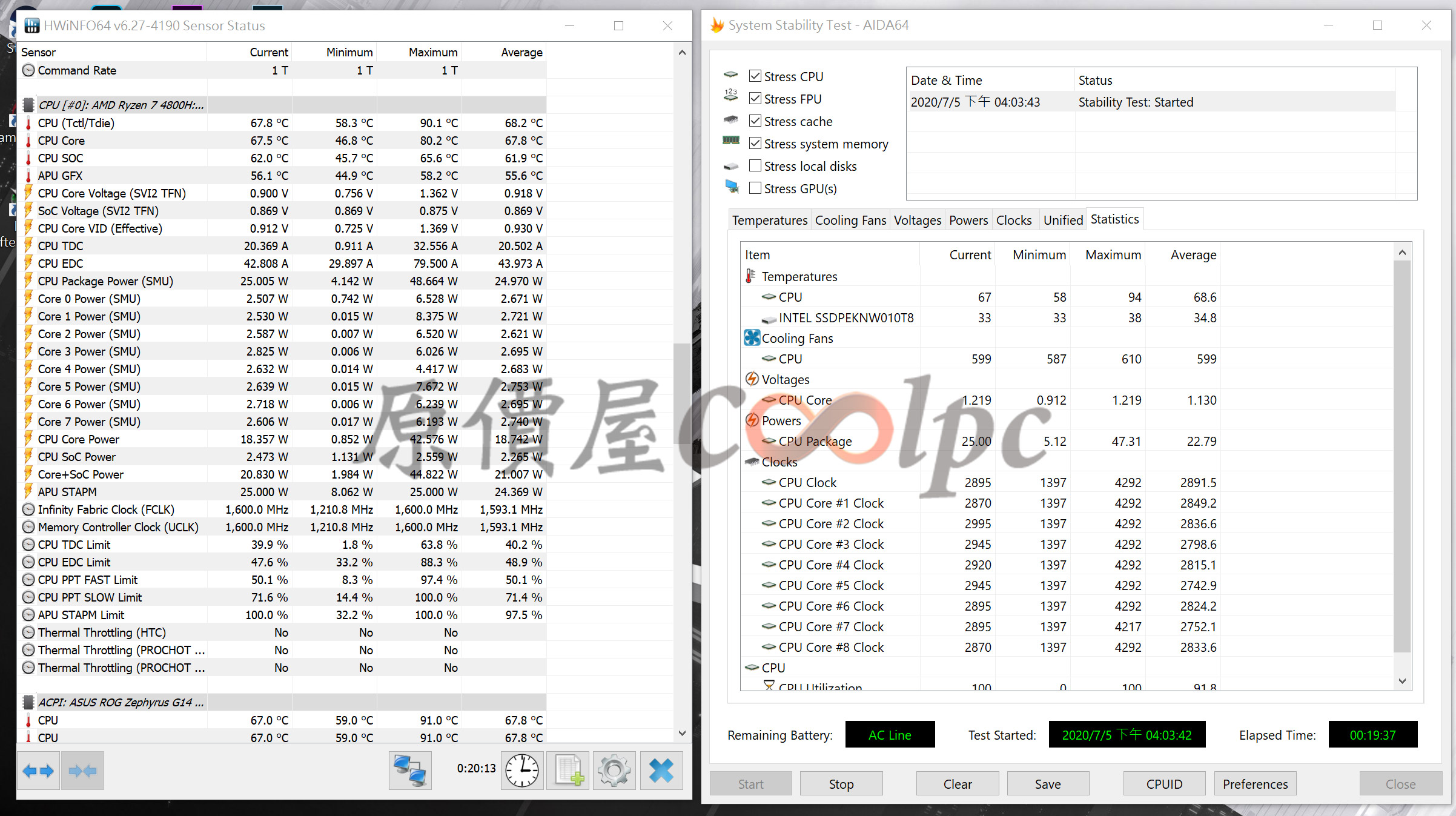Enable Stress local disks checkbox

pos(755,165)
